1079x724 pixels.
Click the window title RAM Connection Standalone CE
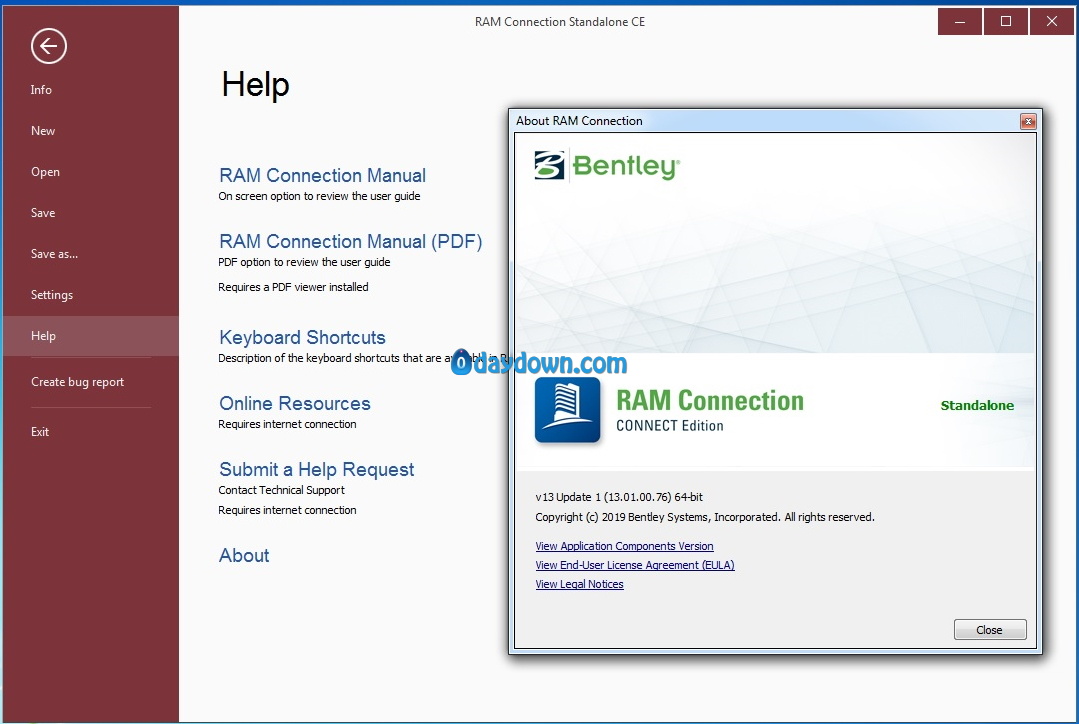[x=559, y=21]
